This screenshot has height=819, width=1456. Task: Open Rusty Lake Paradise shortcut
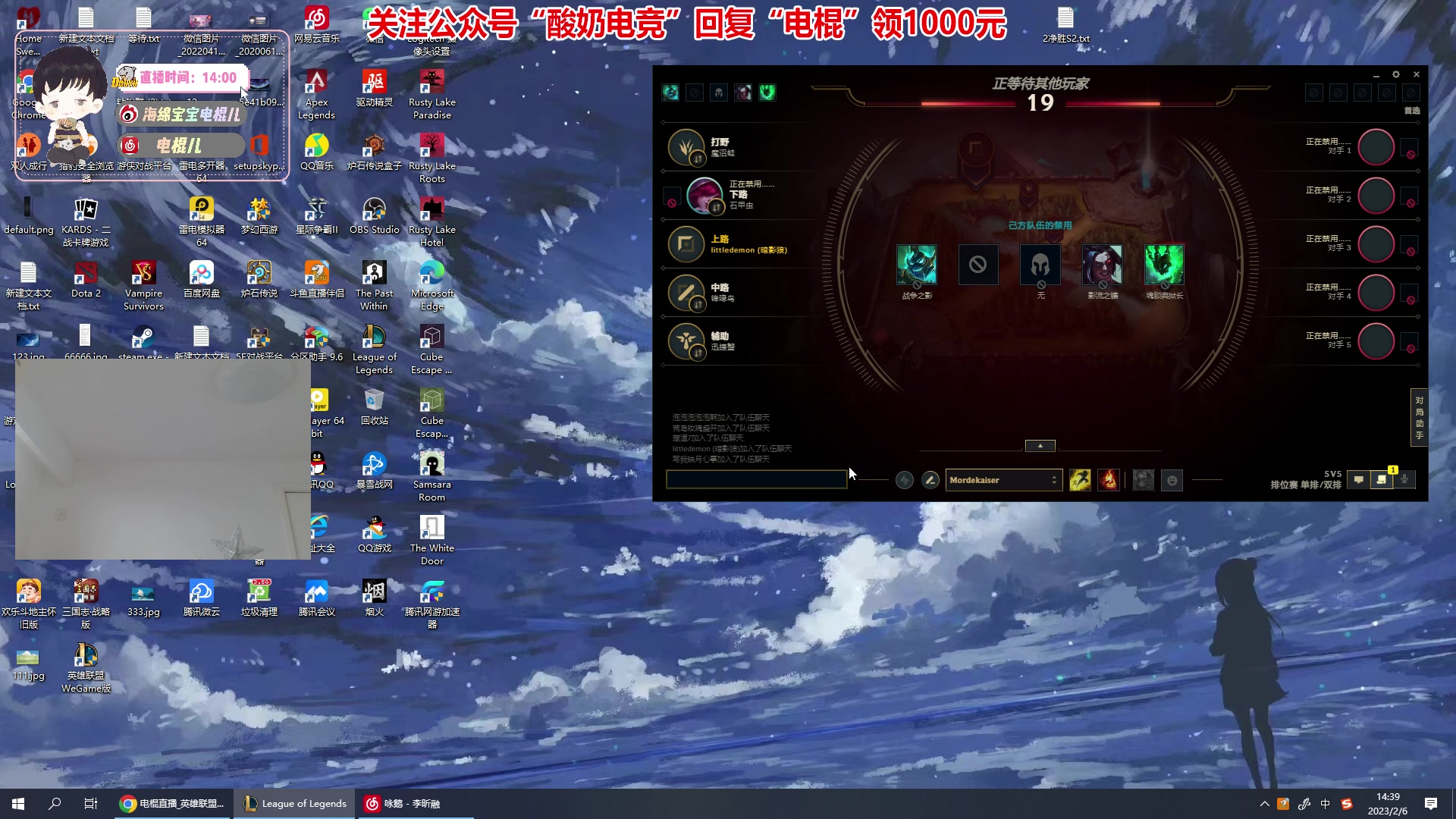pos(431,94)
